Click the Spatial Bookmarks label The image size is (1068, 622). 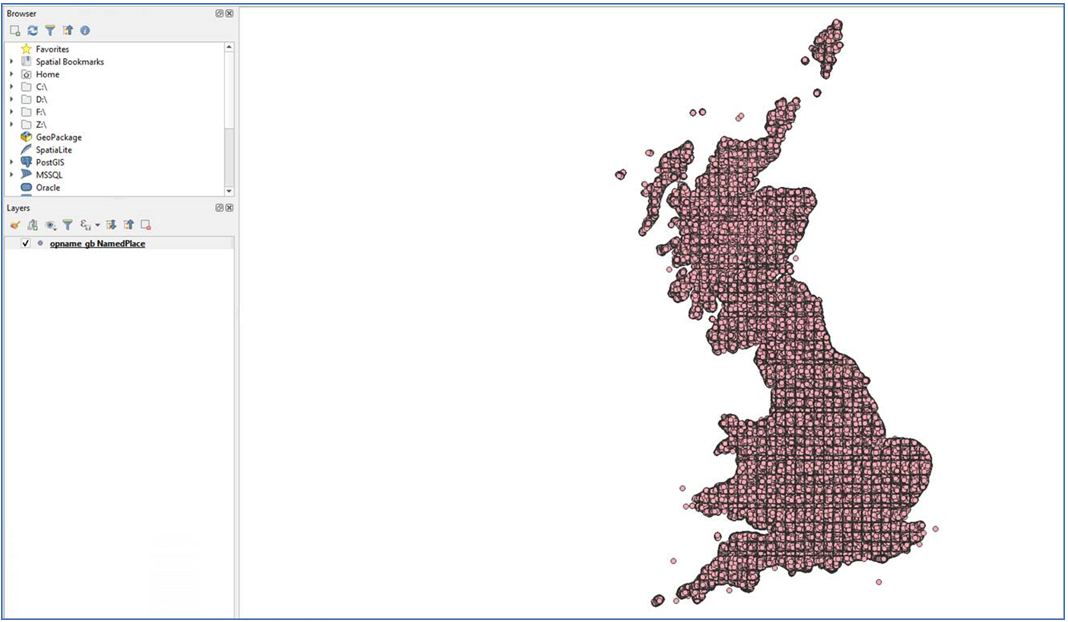pos(70,61)
